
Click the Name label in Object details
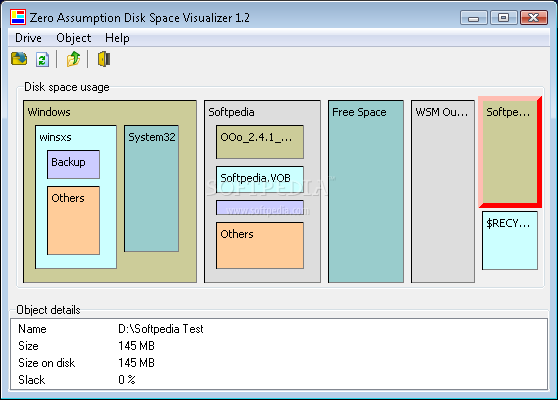click(32, 329)
